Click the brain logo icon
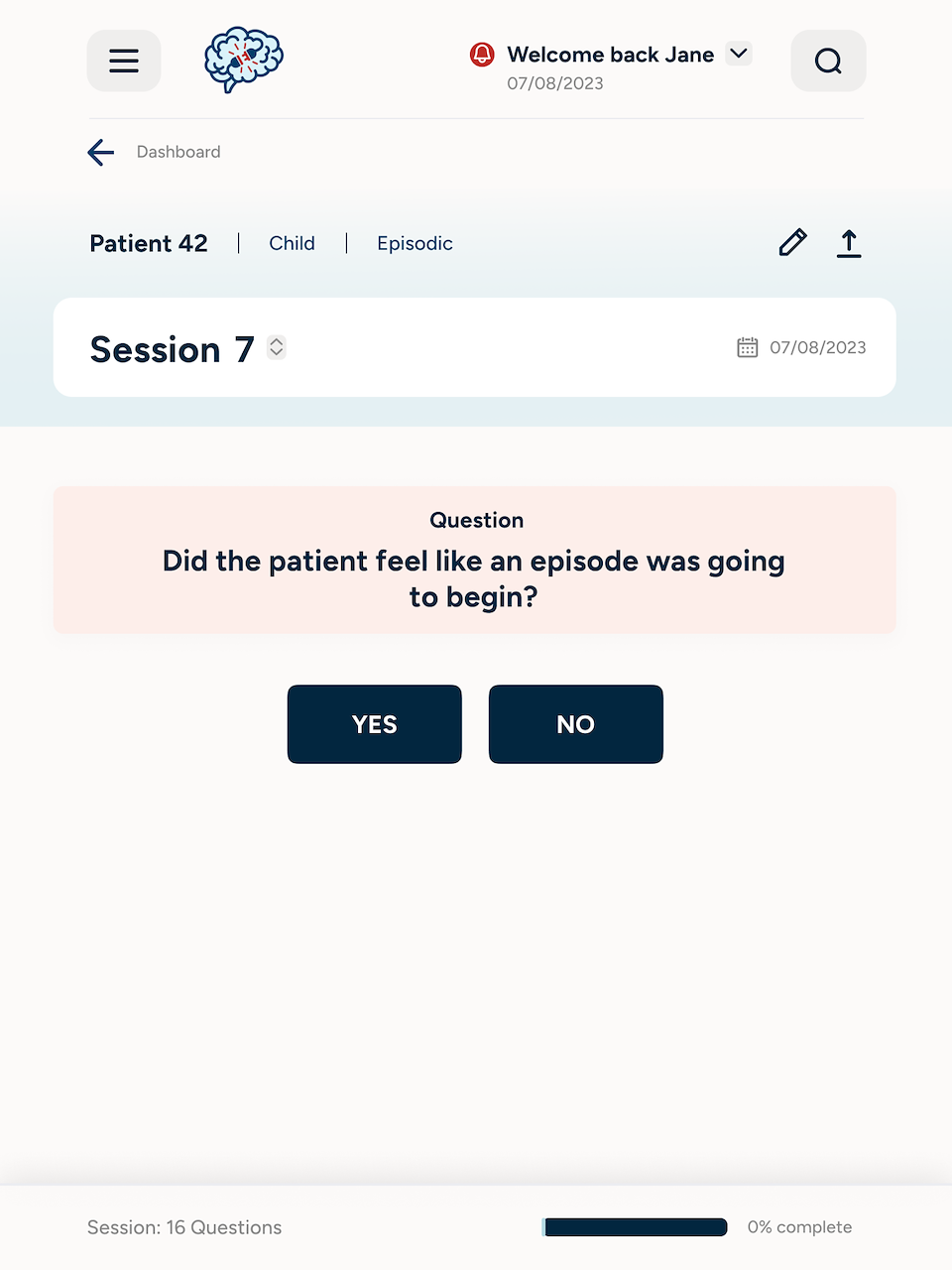This screenshot has height=1270, width=952. click(x=244, y=60)
